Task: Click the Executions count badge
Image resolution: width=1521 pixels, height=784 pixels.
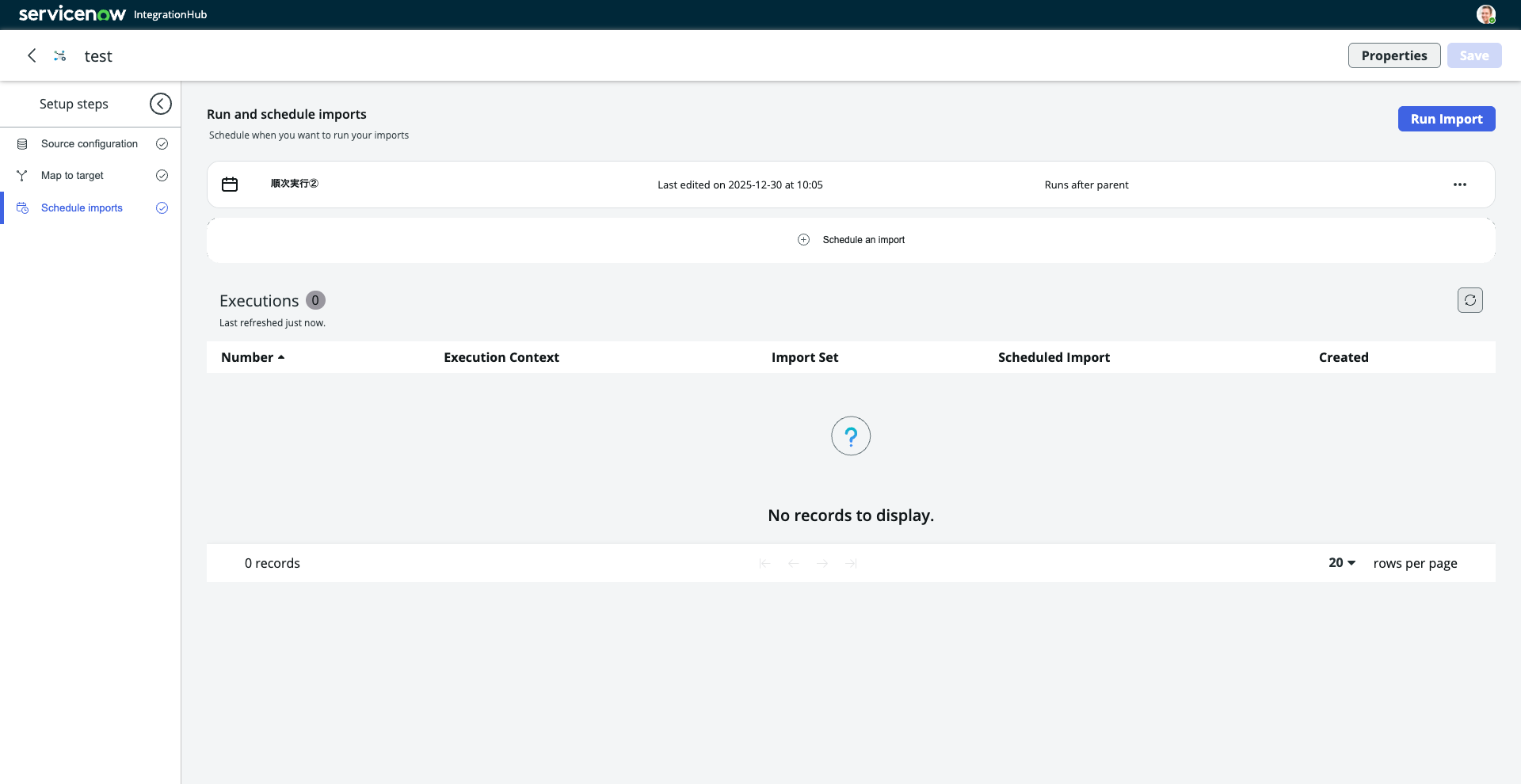Action: (x=315, y=300)
